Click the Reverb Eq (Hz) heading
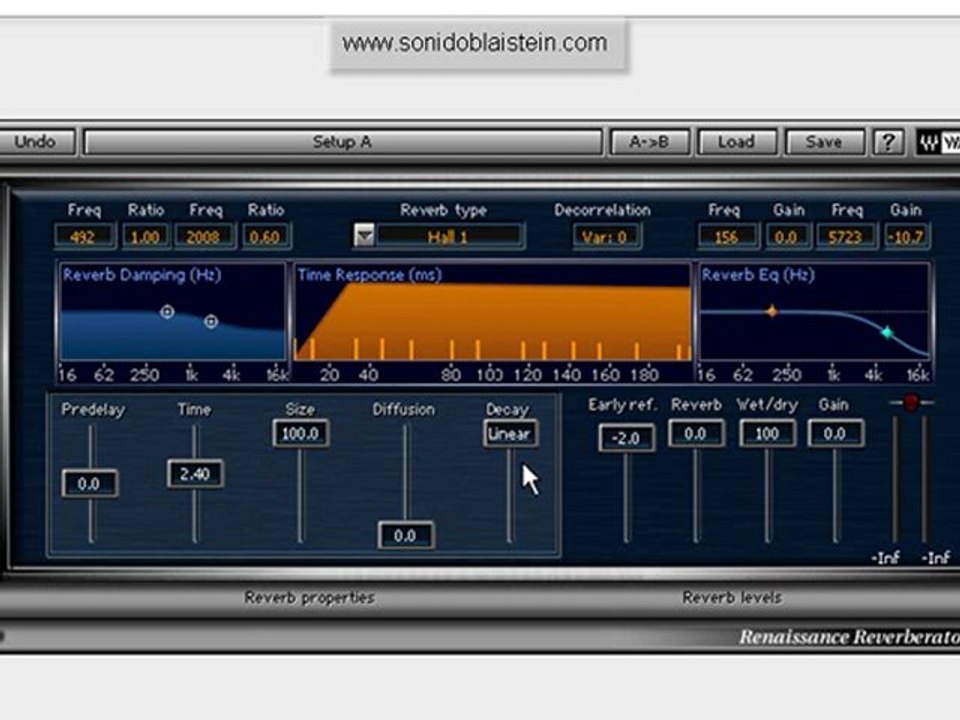This screenshot has height=720, width=960. 758,275
